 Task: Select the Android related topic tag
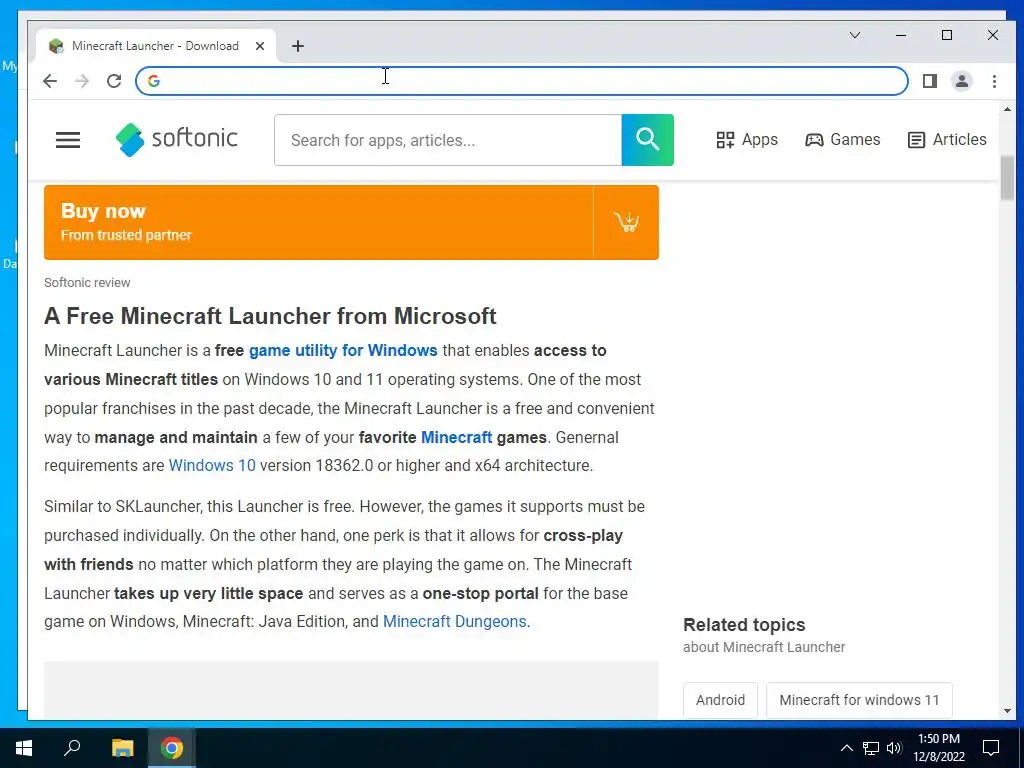coord(720,700)
